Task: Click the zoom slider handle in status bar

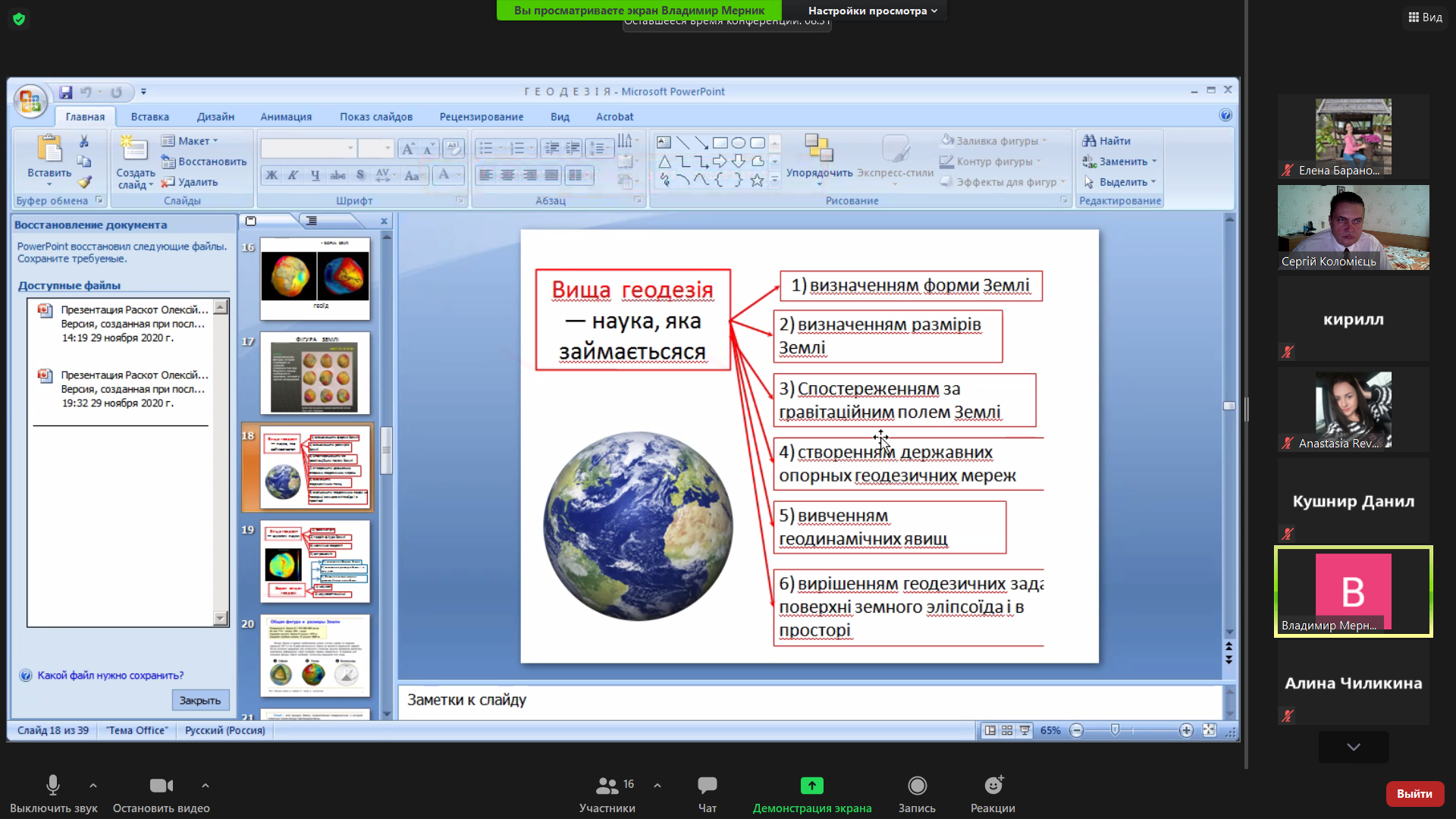Action: tap(1115, 730)
